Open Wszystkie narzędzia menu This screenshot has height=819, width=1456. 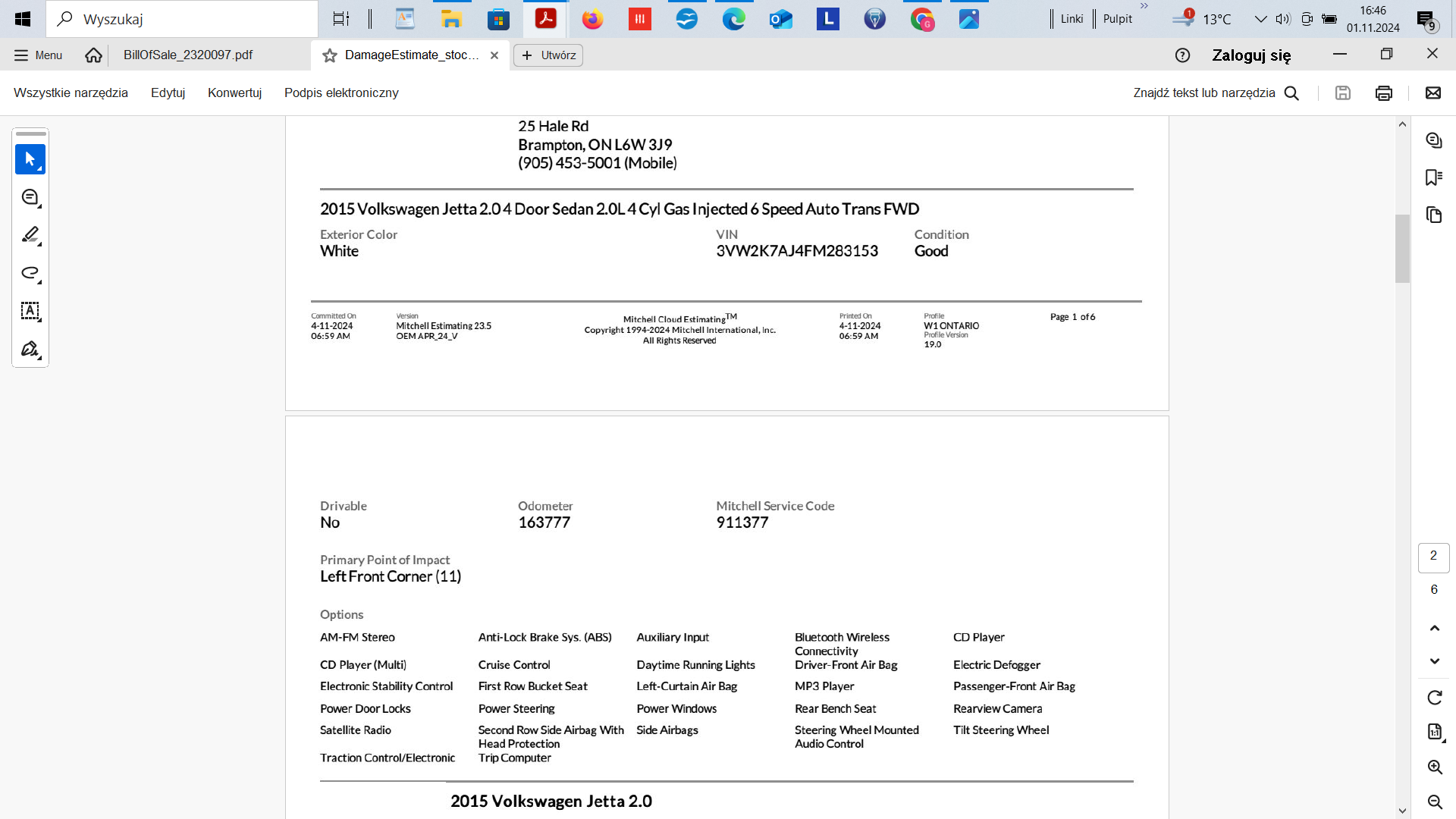(x=71, y=93)
